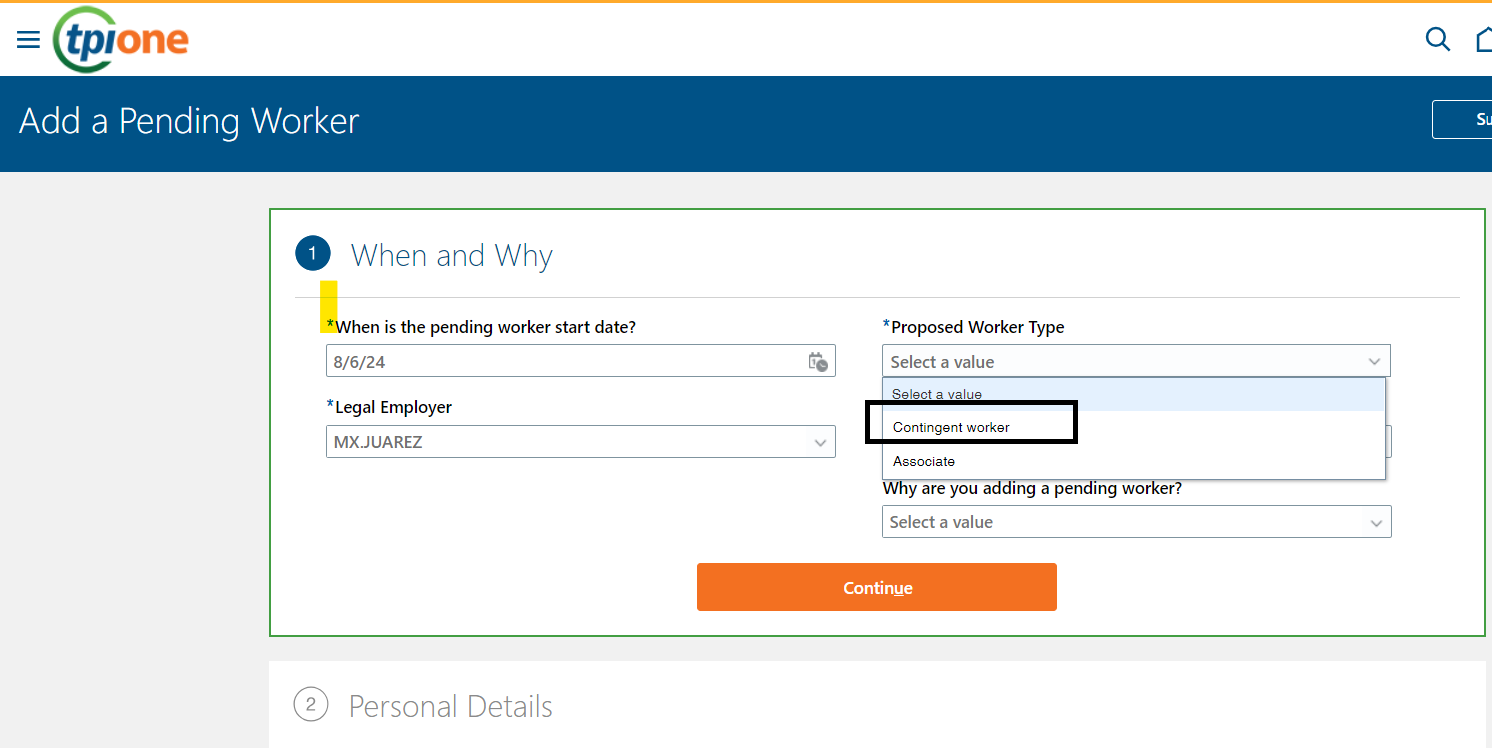
Task: Click the step 1 numbered circle
Action: [313, 253]
